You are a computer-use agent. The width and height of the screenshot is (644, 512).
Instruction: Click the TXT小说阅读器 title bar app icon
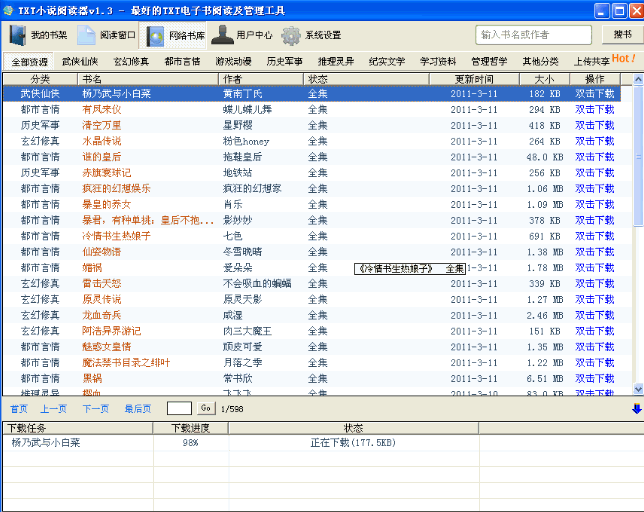click(x=9, y=10)
